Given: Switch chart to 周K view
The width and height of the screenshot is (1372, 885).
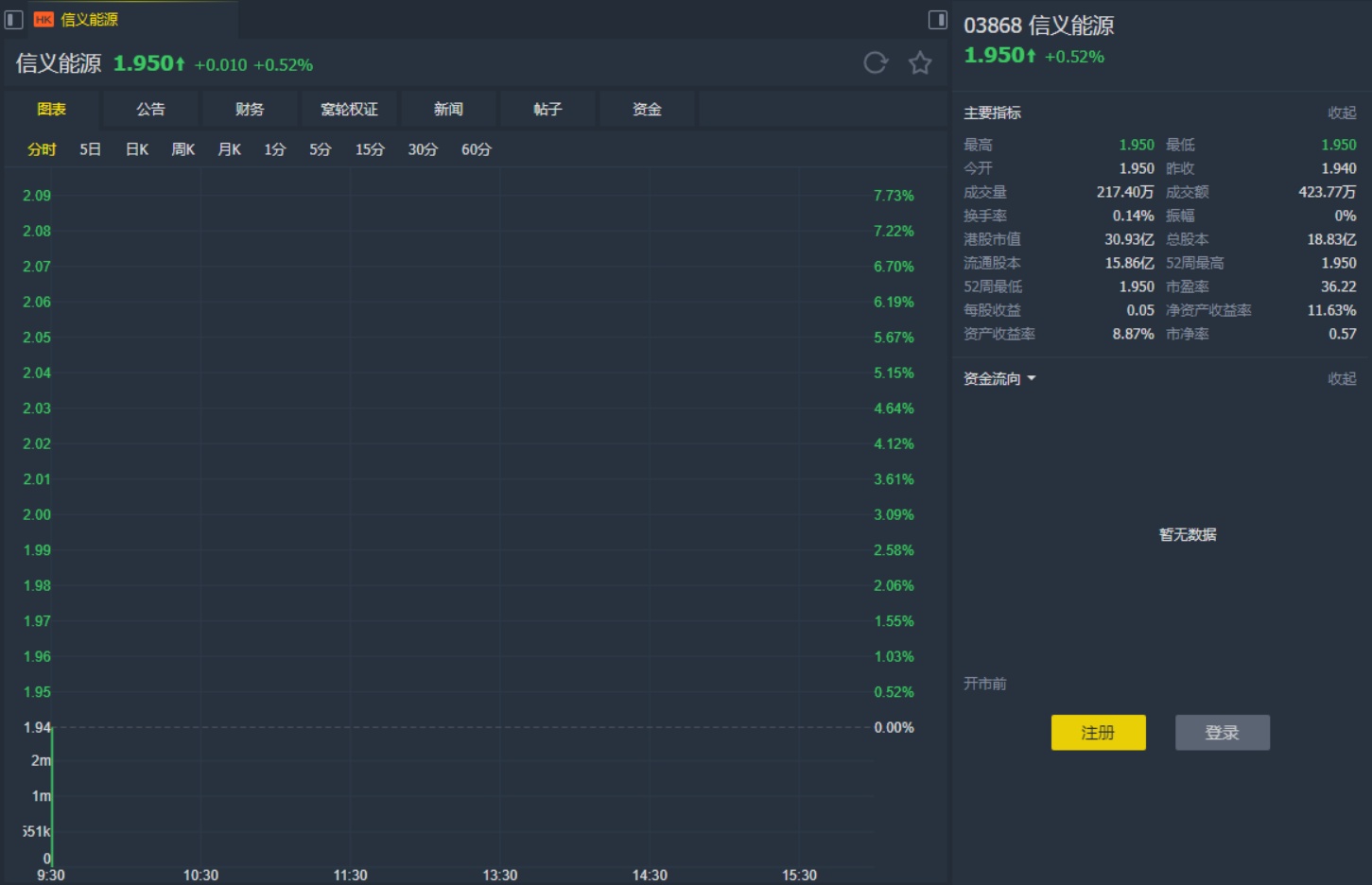Looking at the screenshot, I should [x=183, y=149].
